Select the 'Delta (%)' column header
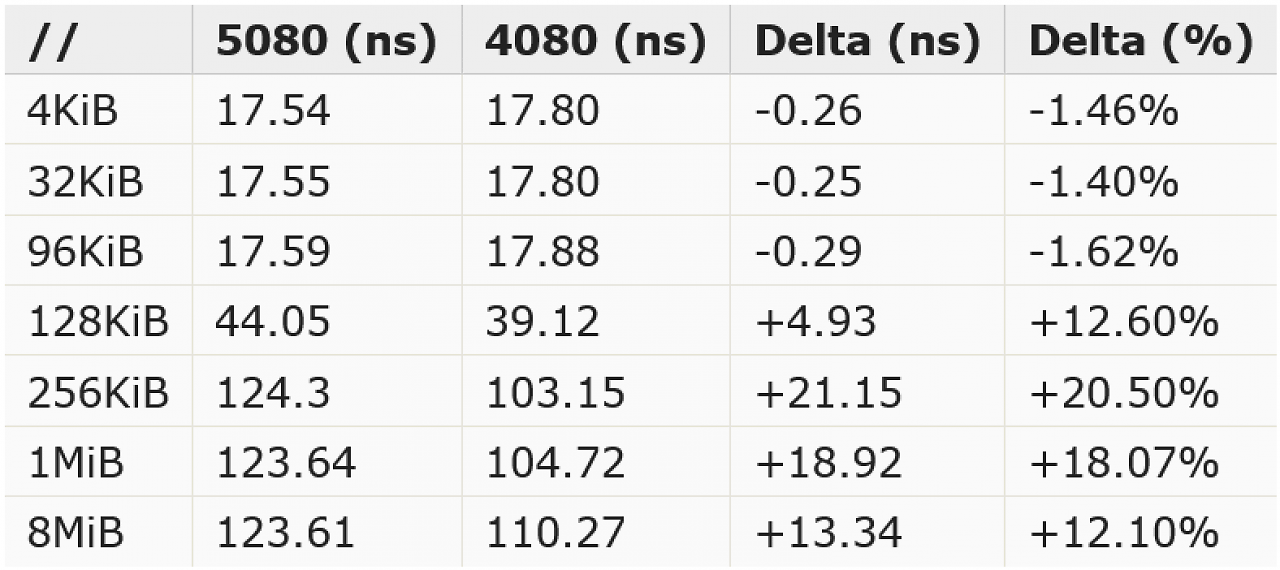 coord(1140,41)
